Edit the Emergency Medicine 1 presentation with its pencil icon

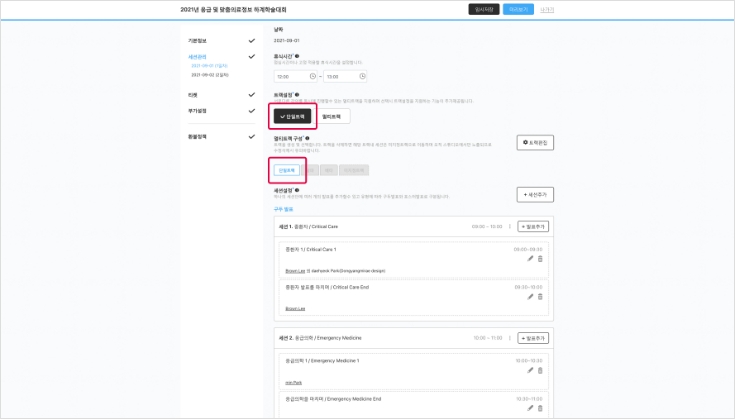tap(530, 370)
